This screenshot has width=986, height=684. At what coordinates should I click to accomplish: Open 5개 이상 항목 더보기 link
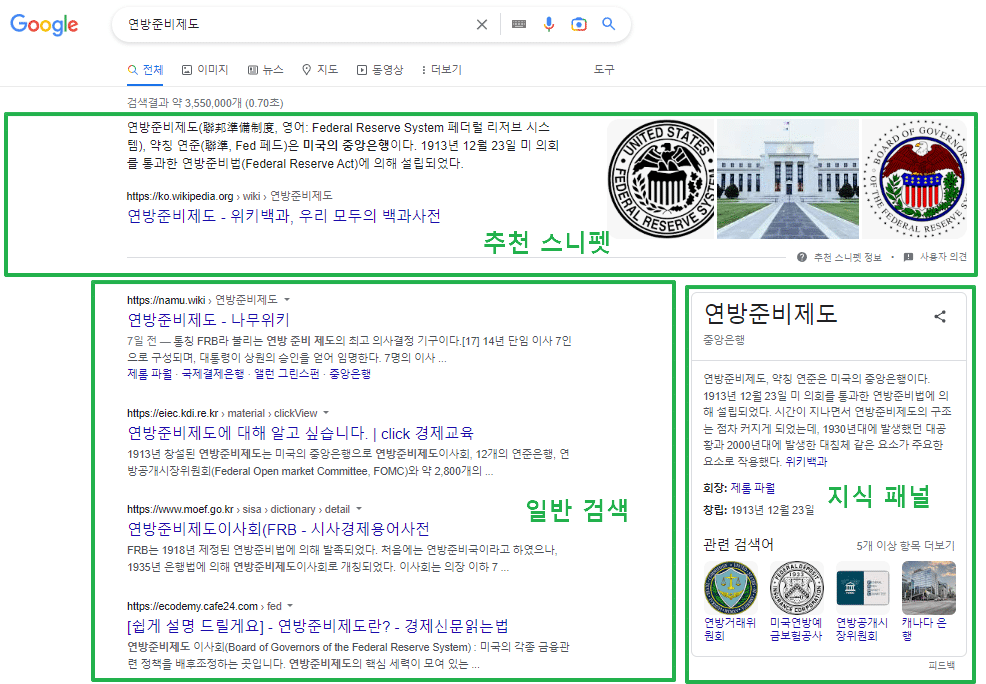[x=906, y=546]
